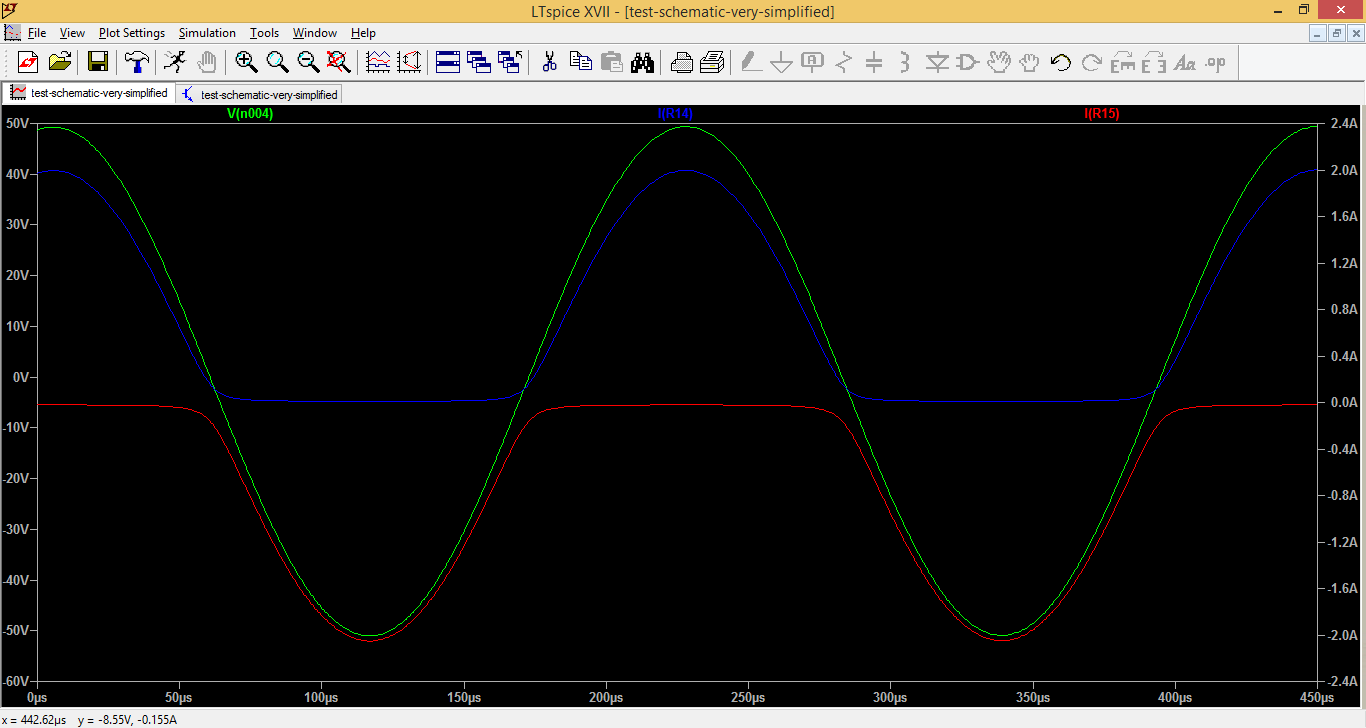Image resolution: width=1366 pixels, height=728 pixels.
Task: Open the document icon beside File
Action: [12, 33]
